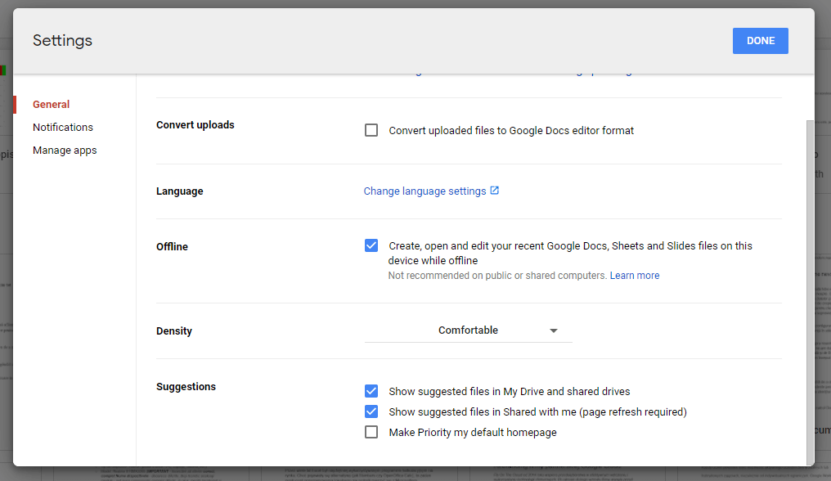Select the General tab

click(x=51, y=104)
